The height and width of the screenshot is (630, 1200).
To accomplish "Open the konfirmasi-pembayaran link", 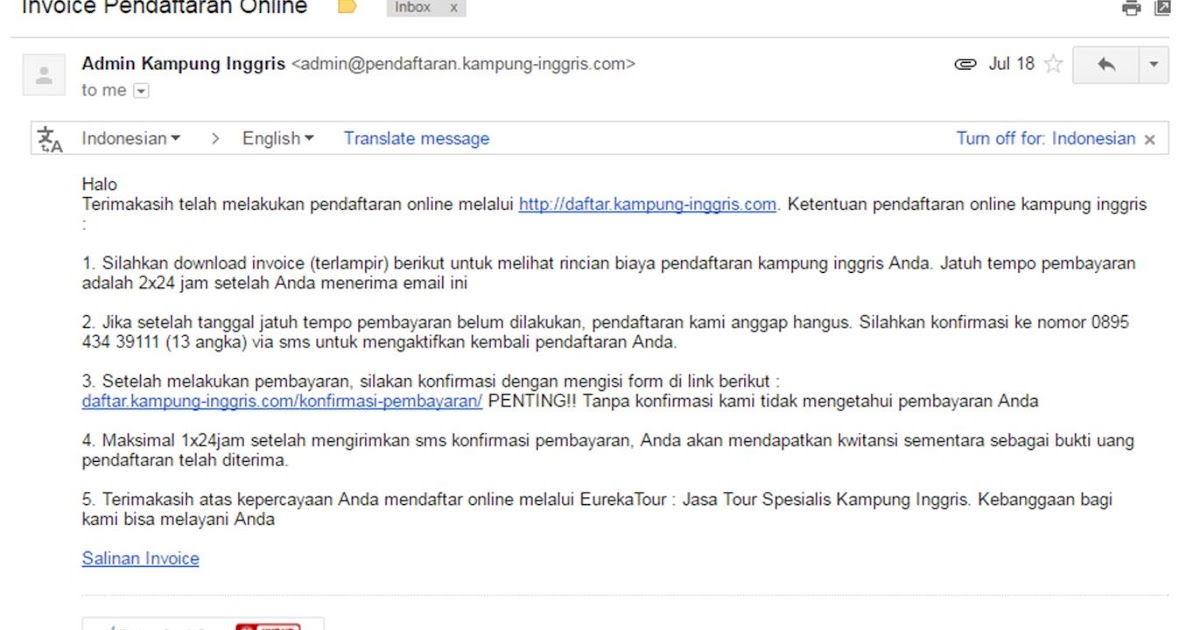I will (x=282, y=401).
